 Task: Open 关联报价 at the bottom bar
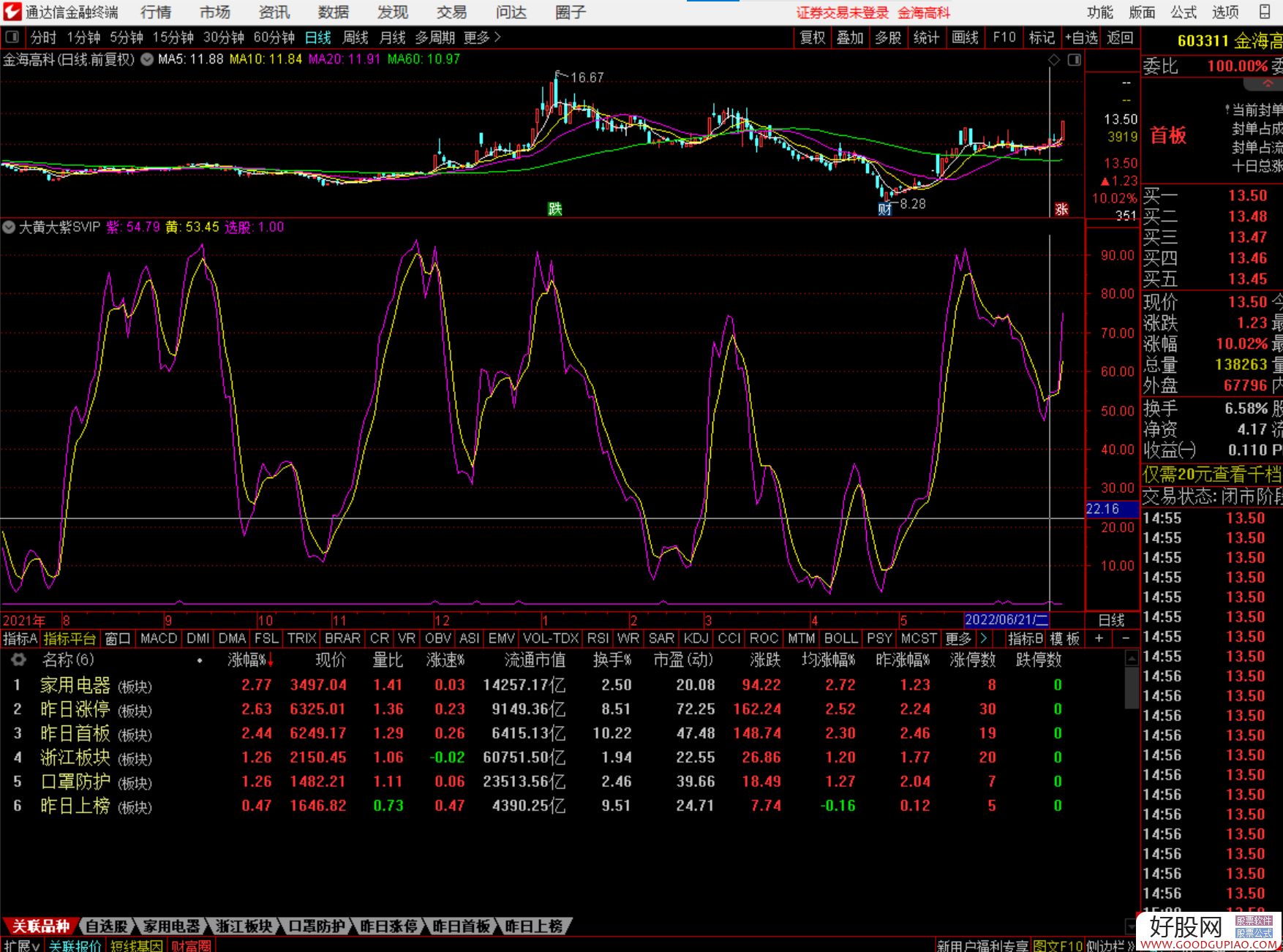pyautogui.click(x=75, y=945)
